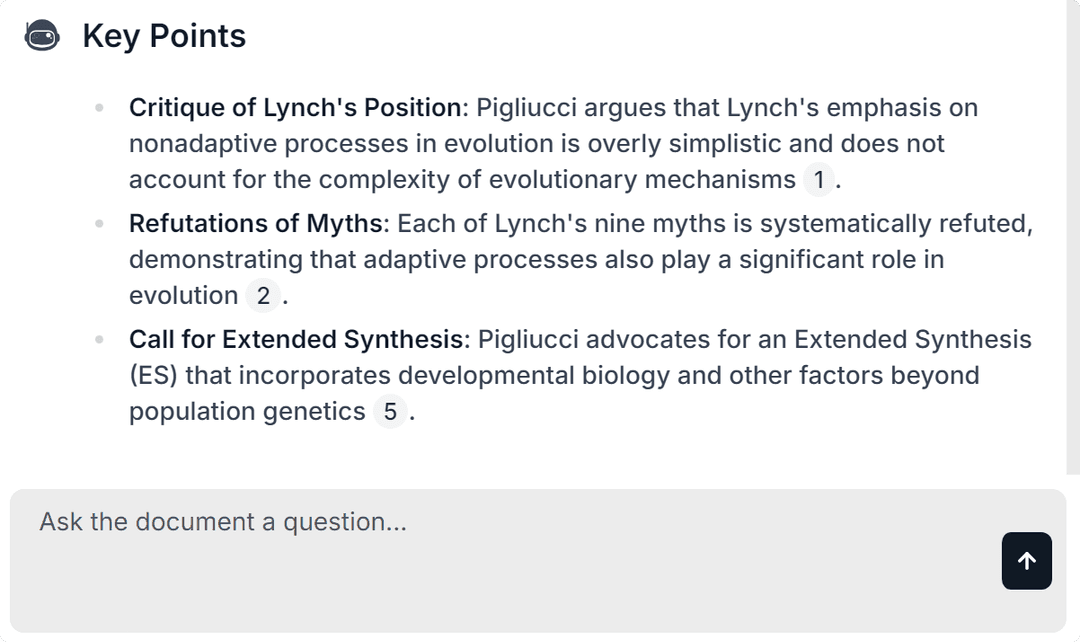Viewport: 1080px width, 642px height.
Task: Open citation badge number 5
Action: point(390,412)
